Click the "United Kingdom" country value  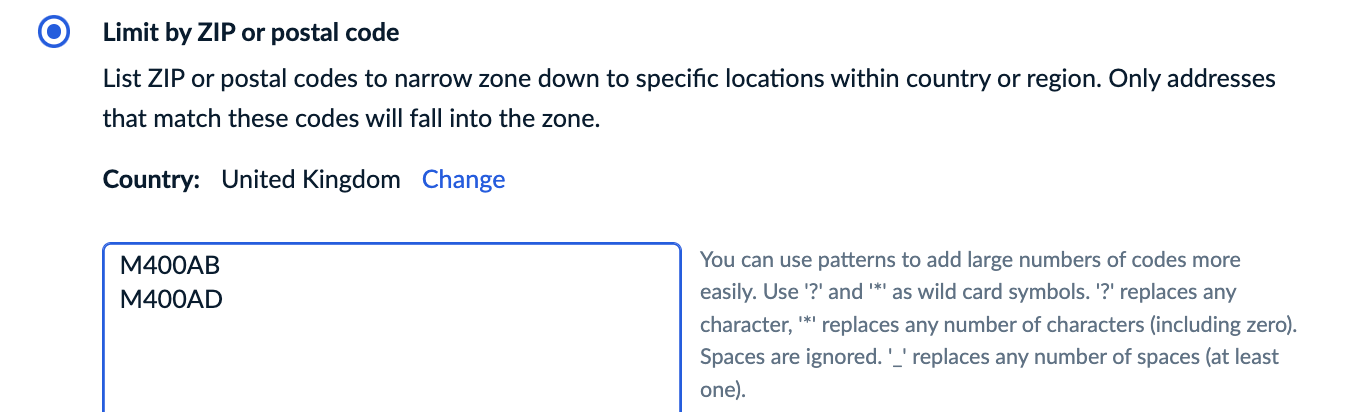coord(310,180)
